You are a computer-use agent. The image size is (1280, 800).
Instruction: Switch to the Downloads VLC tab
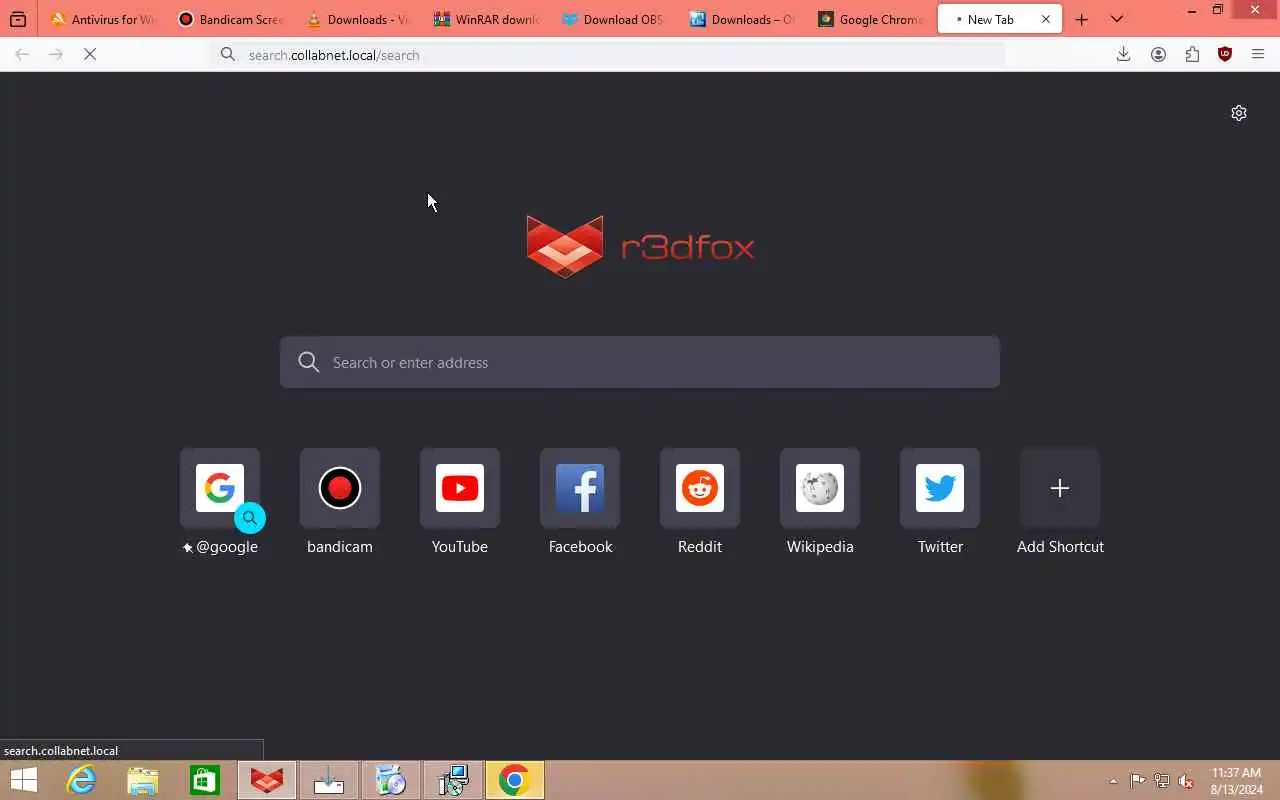tap(358, 19)
